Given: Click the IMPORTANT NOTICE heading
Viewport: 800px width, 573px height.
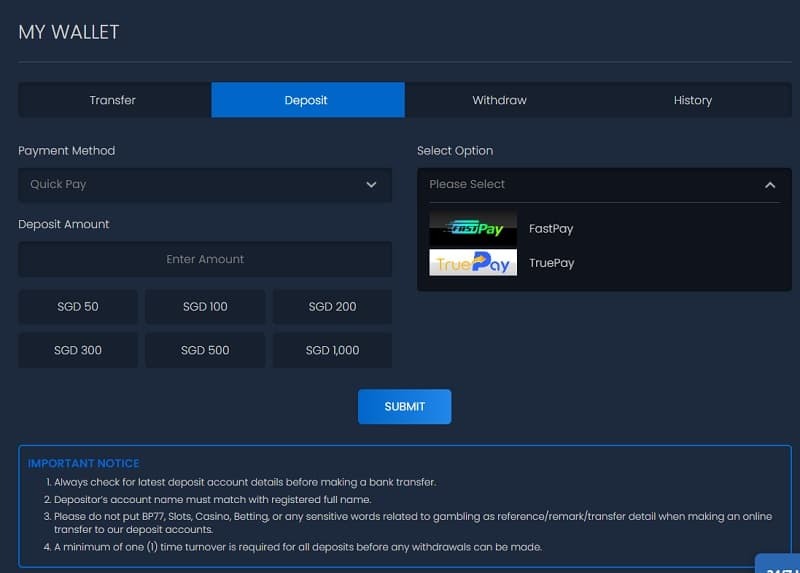Looking at the screenshot, I should [83, 463].
